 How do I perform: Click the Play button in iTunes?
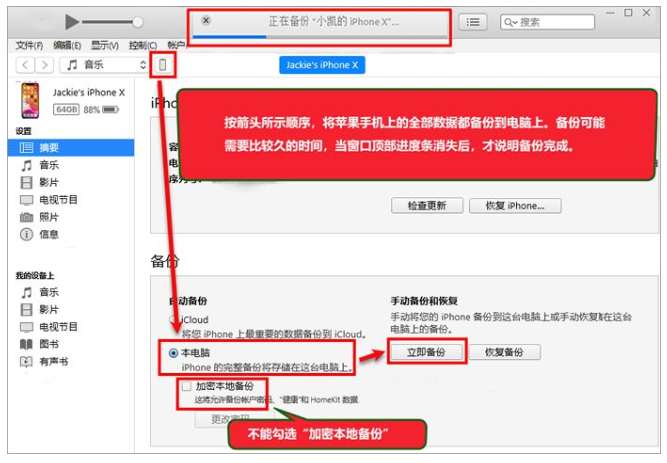[x=72, y=22]
